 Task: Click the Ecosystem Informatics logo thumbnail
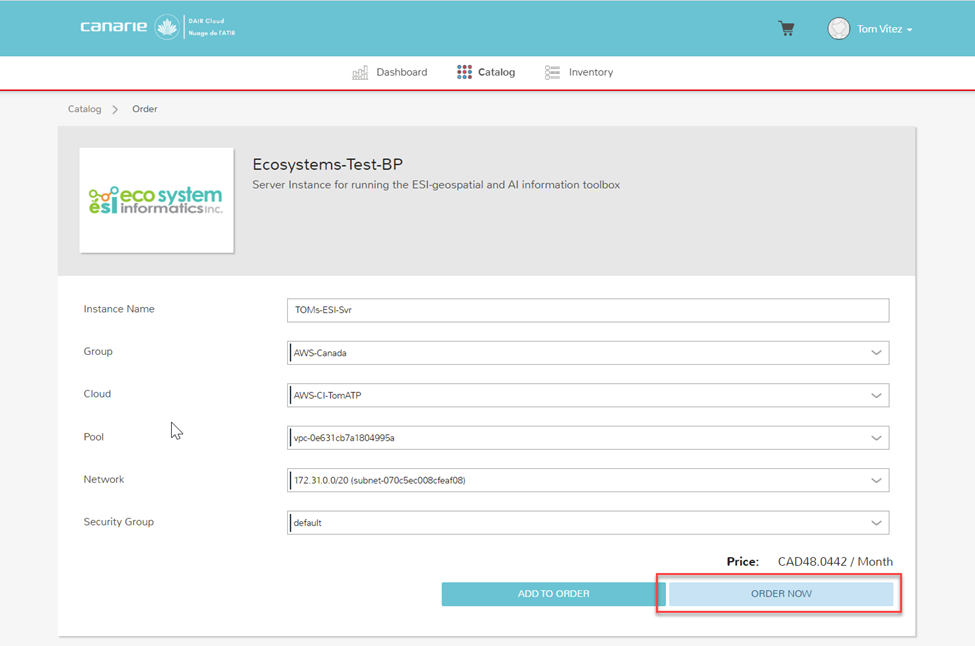(x=156, y=200)
